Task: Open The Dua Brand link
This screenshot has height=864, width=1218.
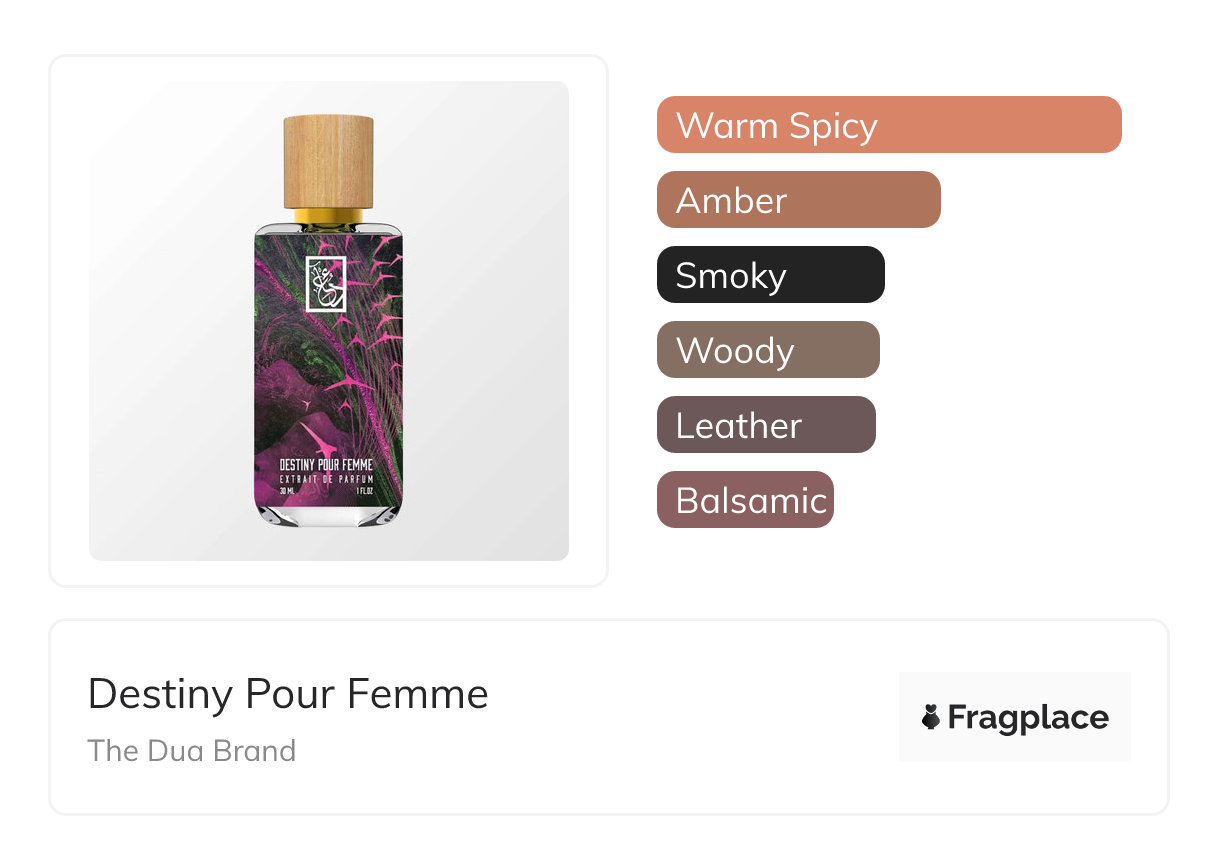Action: 192,751
